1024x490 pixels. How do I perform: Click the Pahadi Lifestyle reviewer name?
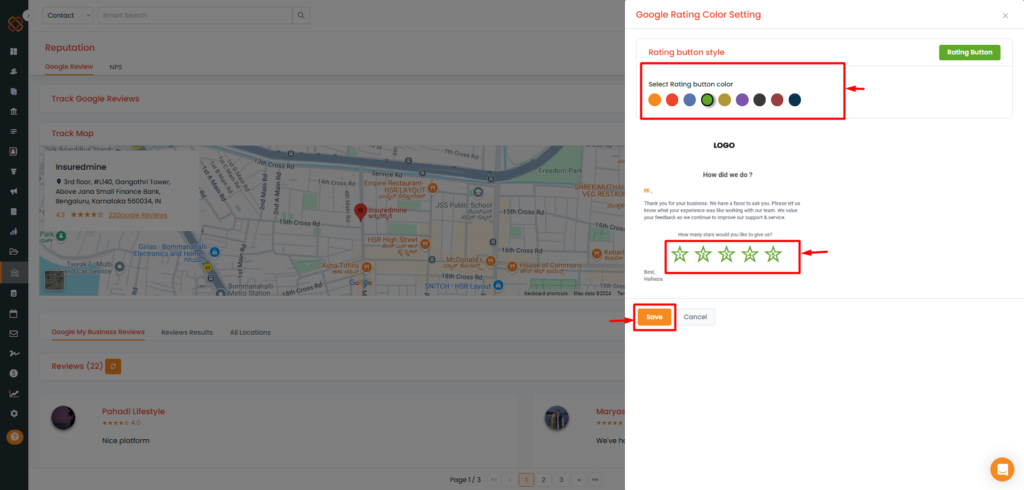click(x=133, y=412)
